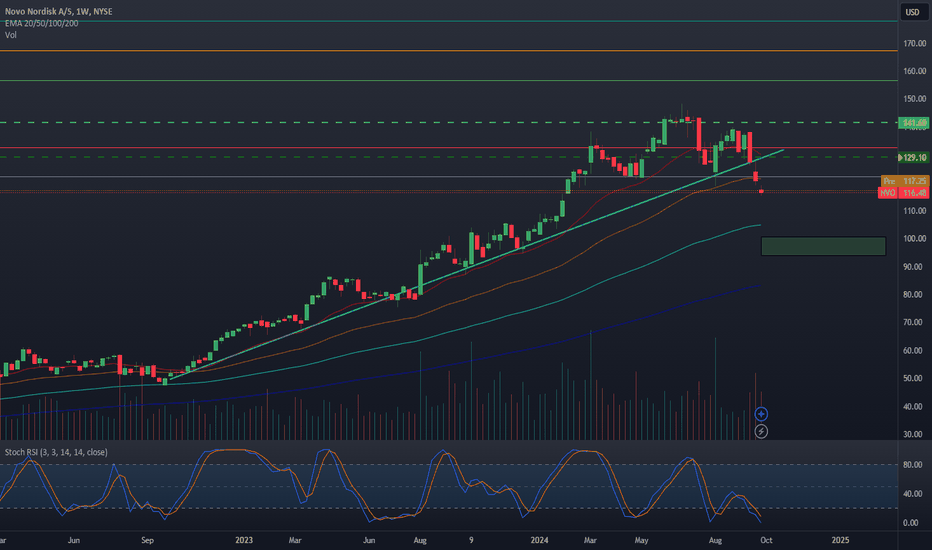
Task: Click the 170.00 price axis value
Action: 915,43
